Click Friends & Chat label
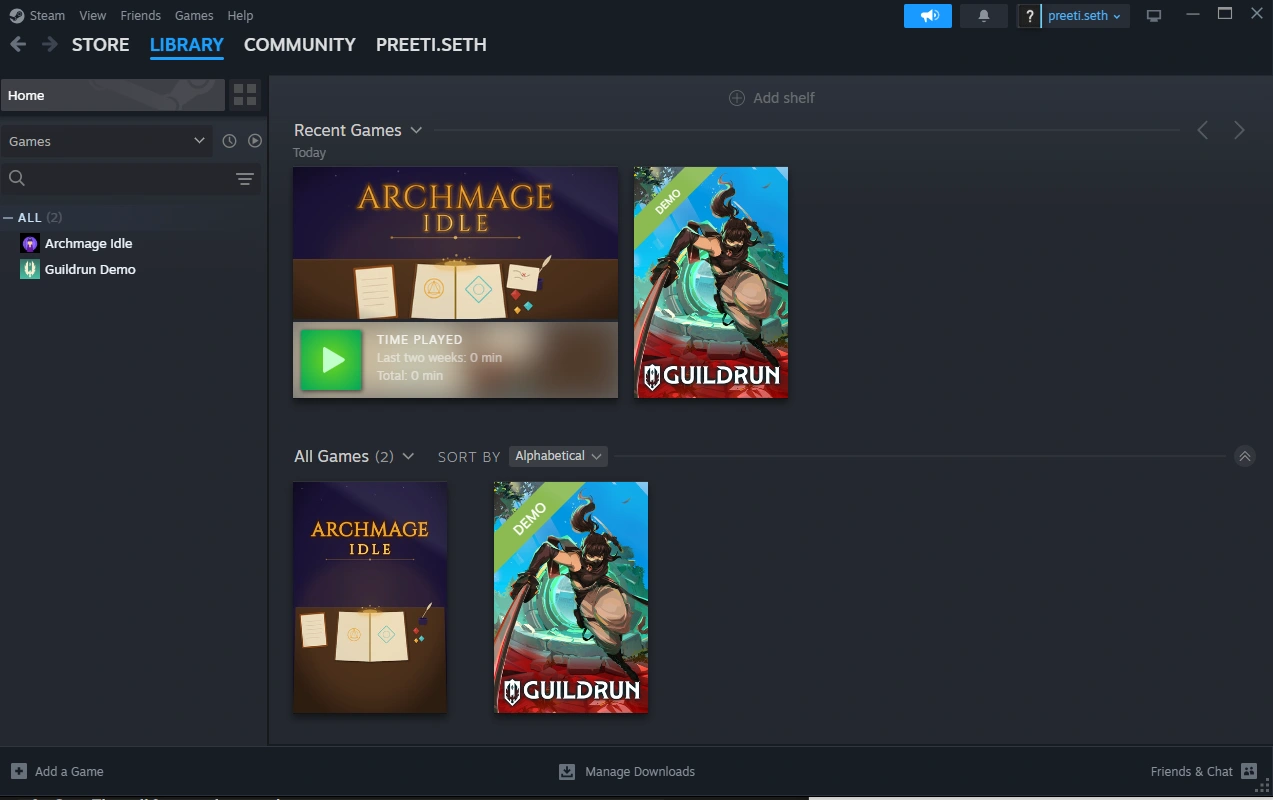This screenshot has height=800, width=1273. [x=1192, y=771]
